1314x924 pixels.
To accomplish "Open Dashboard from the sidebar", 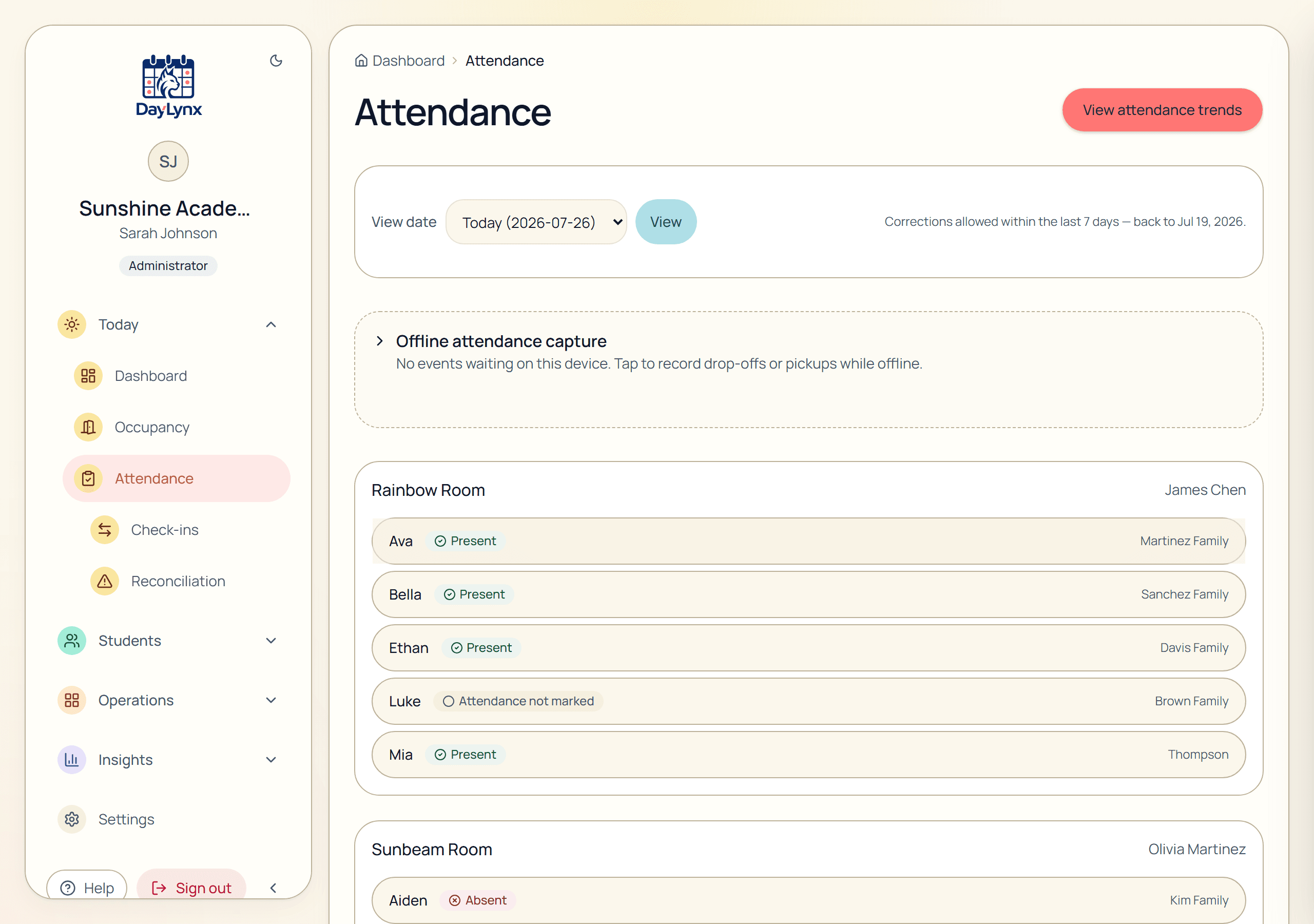I will click(150, 376).
